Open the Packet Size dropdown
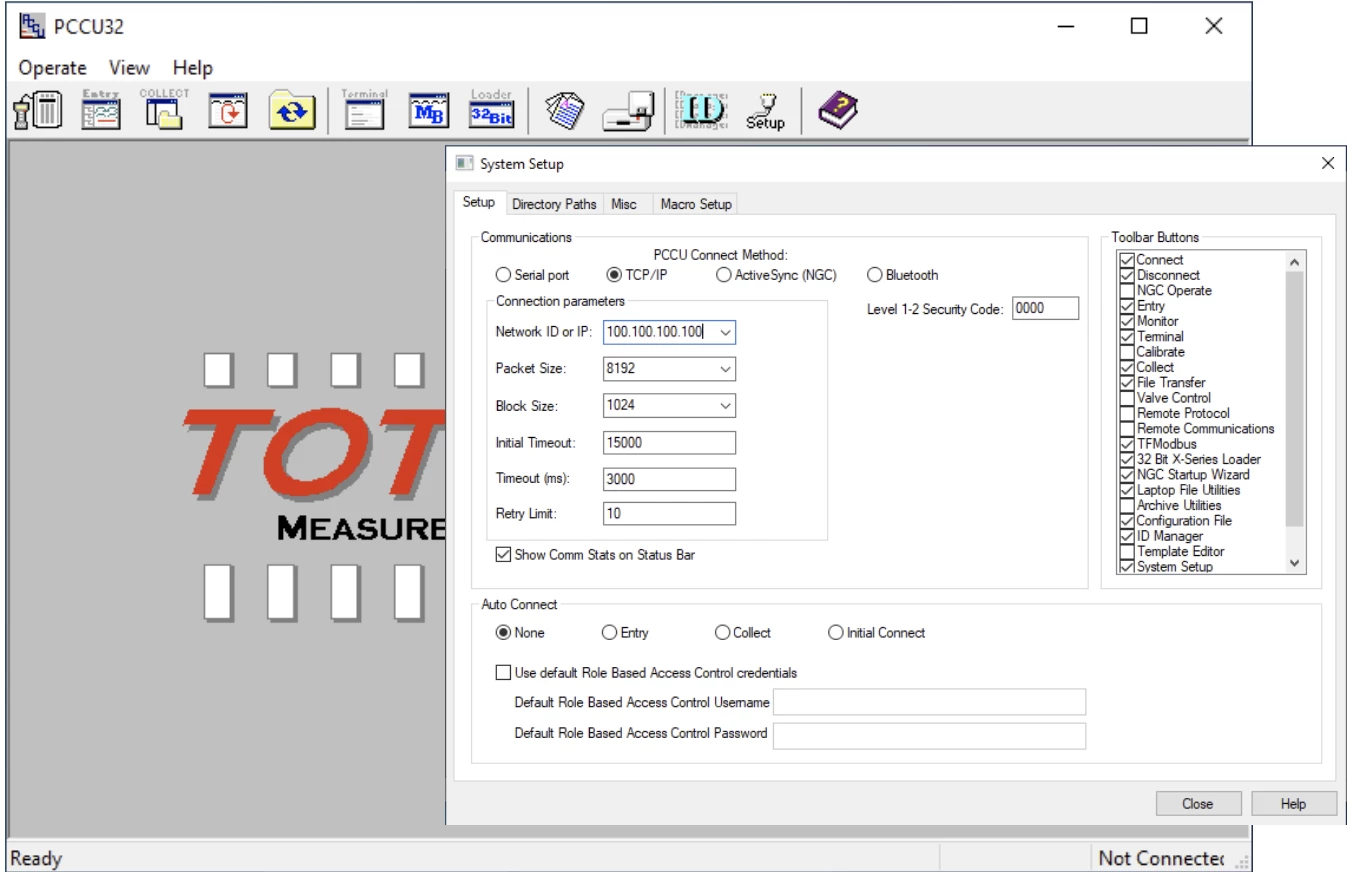 click(725, 369)
